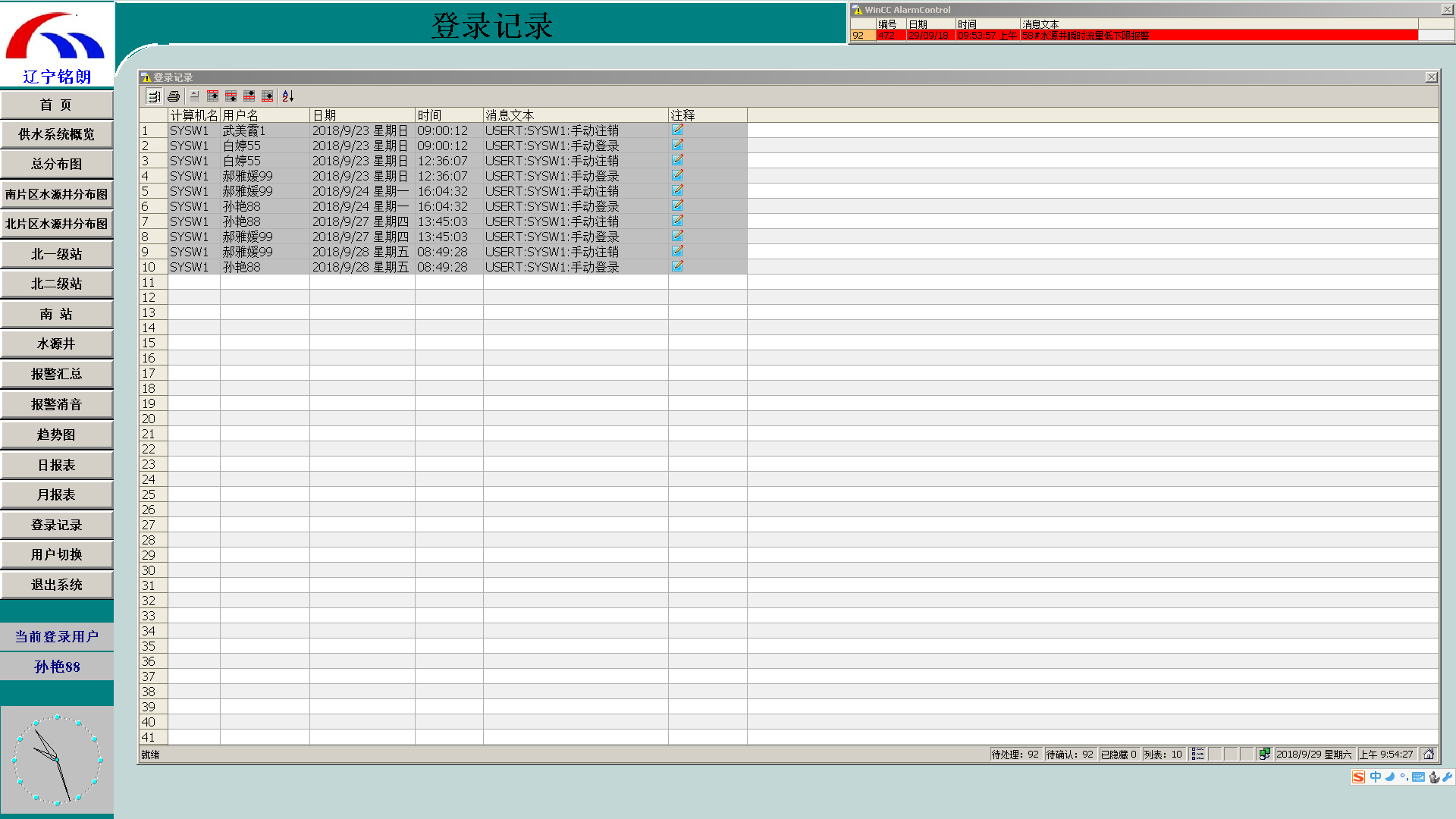Toggle Sogou Chinese/English input mode

1375,777
